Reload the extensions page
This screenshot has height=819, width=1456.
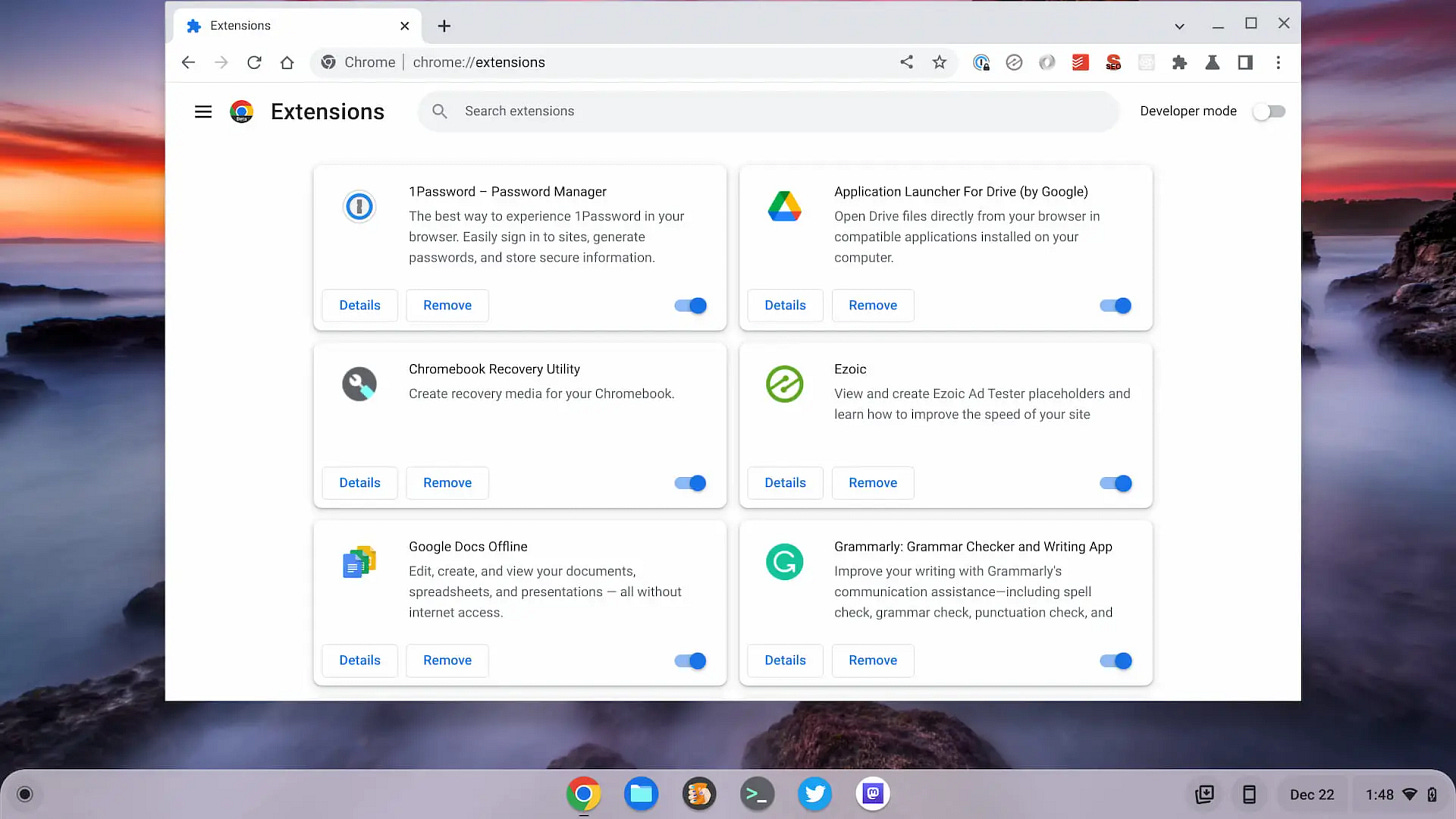coord(254,62)
